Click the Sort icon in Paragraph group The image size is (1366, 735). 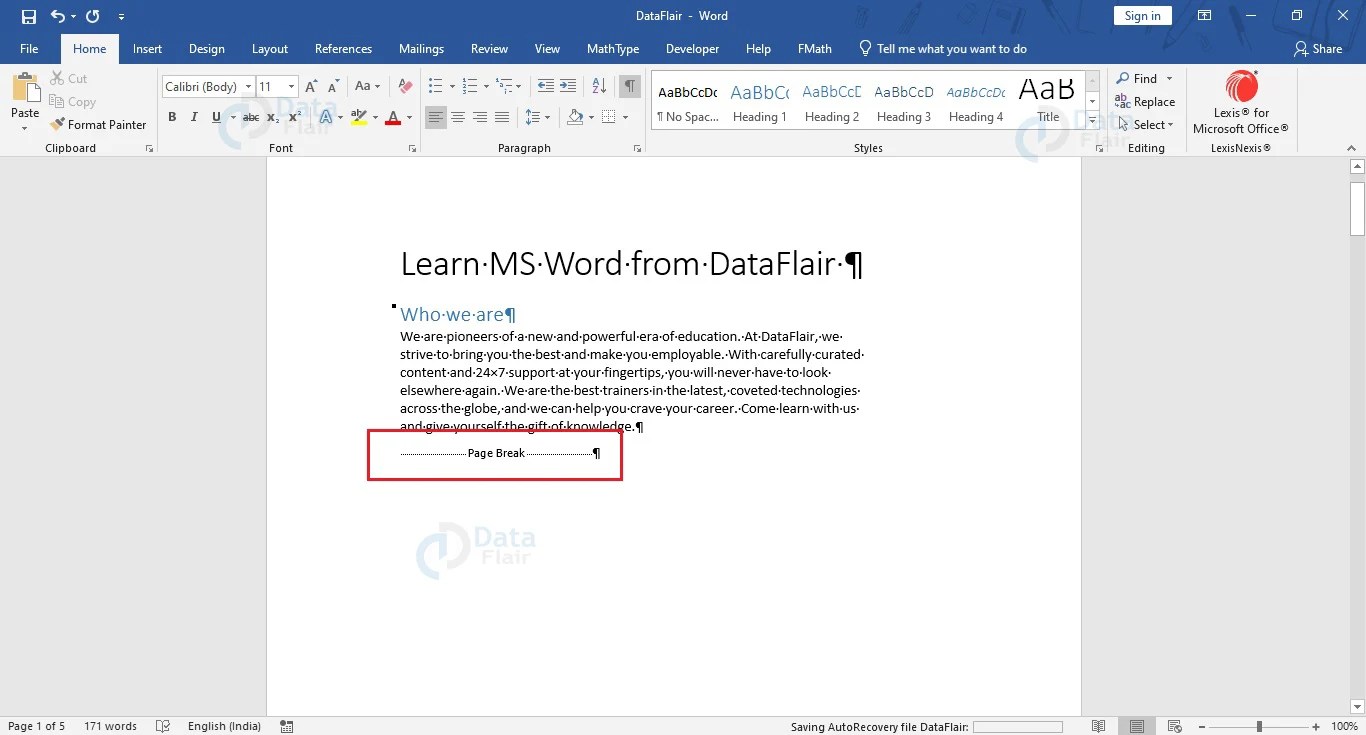point(598,86)
